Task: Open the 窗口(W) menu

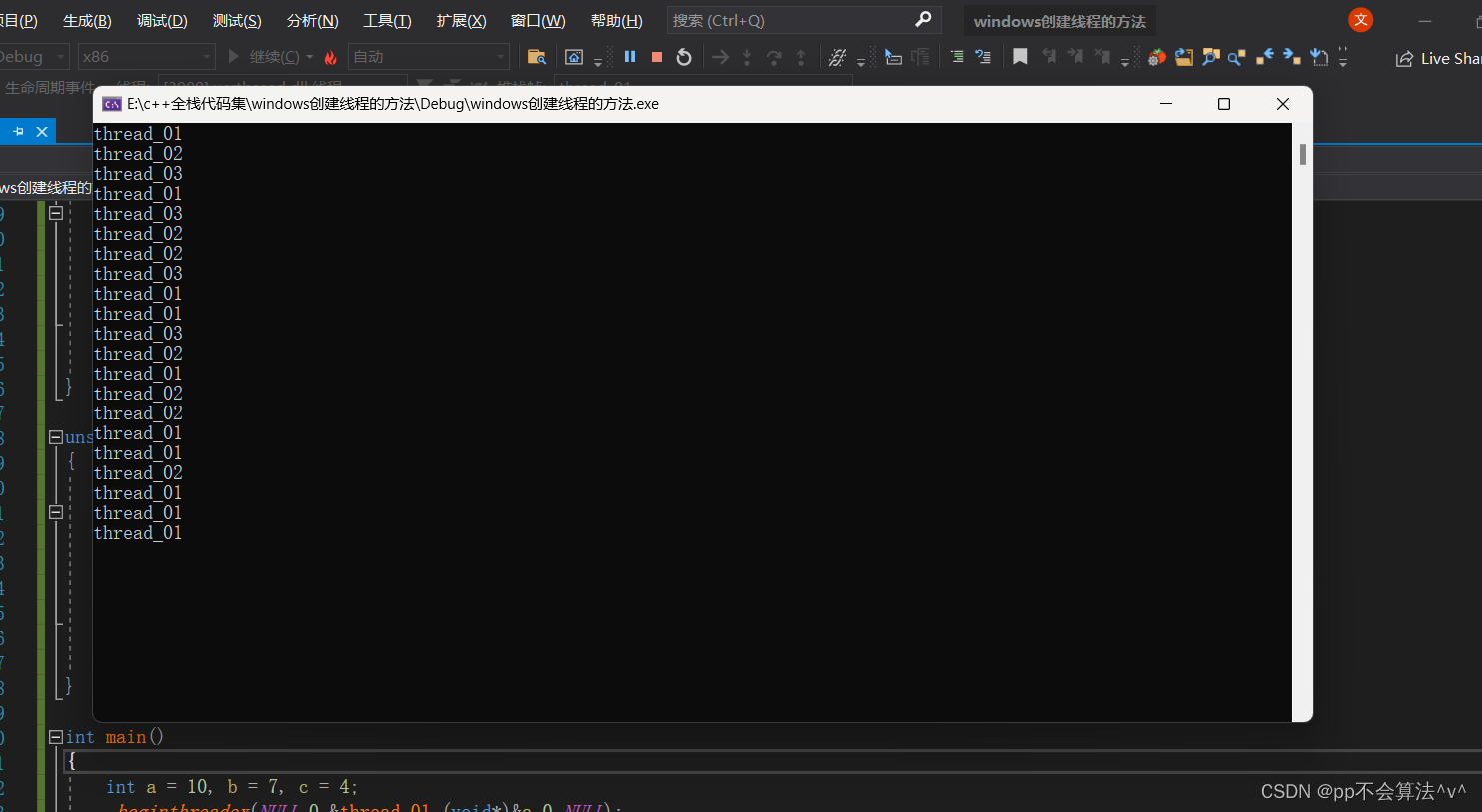Action: coord(538,20)
